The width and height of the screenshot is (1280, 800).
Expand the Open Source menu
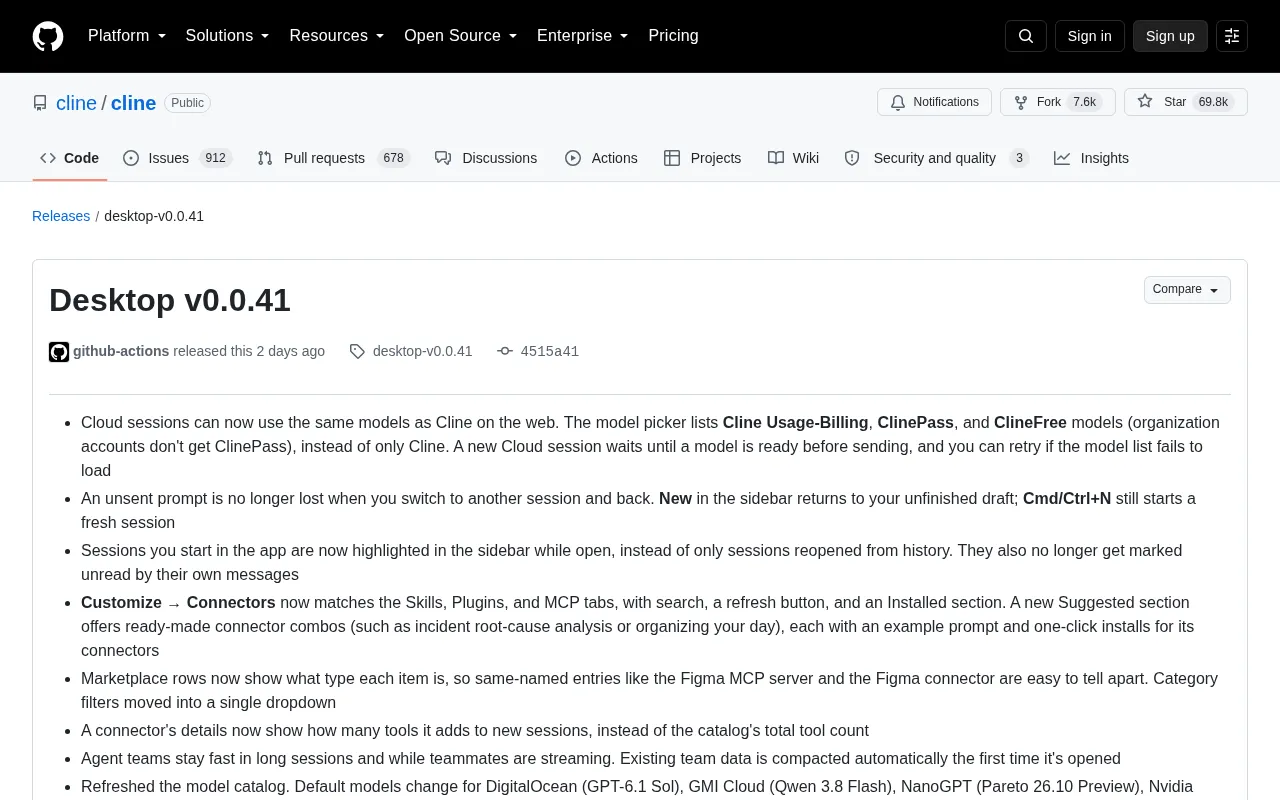point(461,36)
